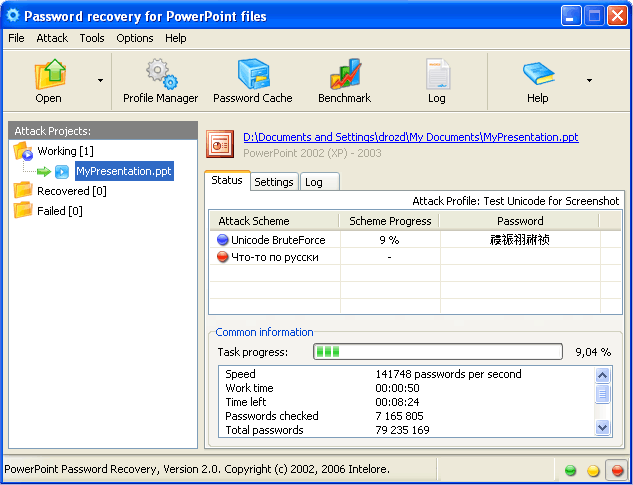The image size is (633, 485).
Task: Click the copyright text in status bar
Action: coord(197,469)
